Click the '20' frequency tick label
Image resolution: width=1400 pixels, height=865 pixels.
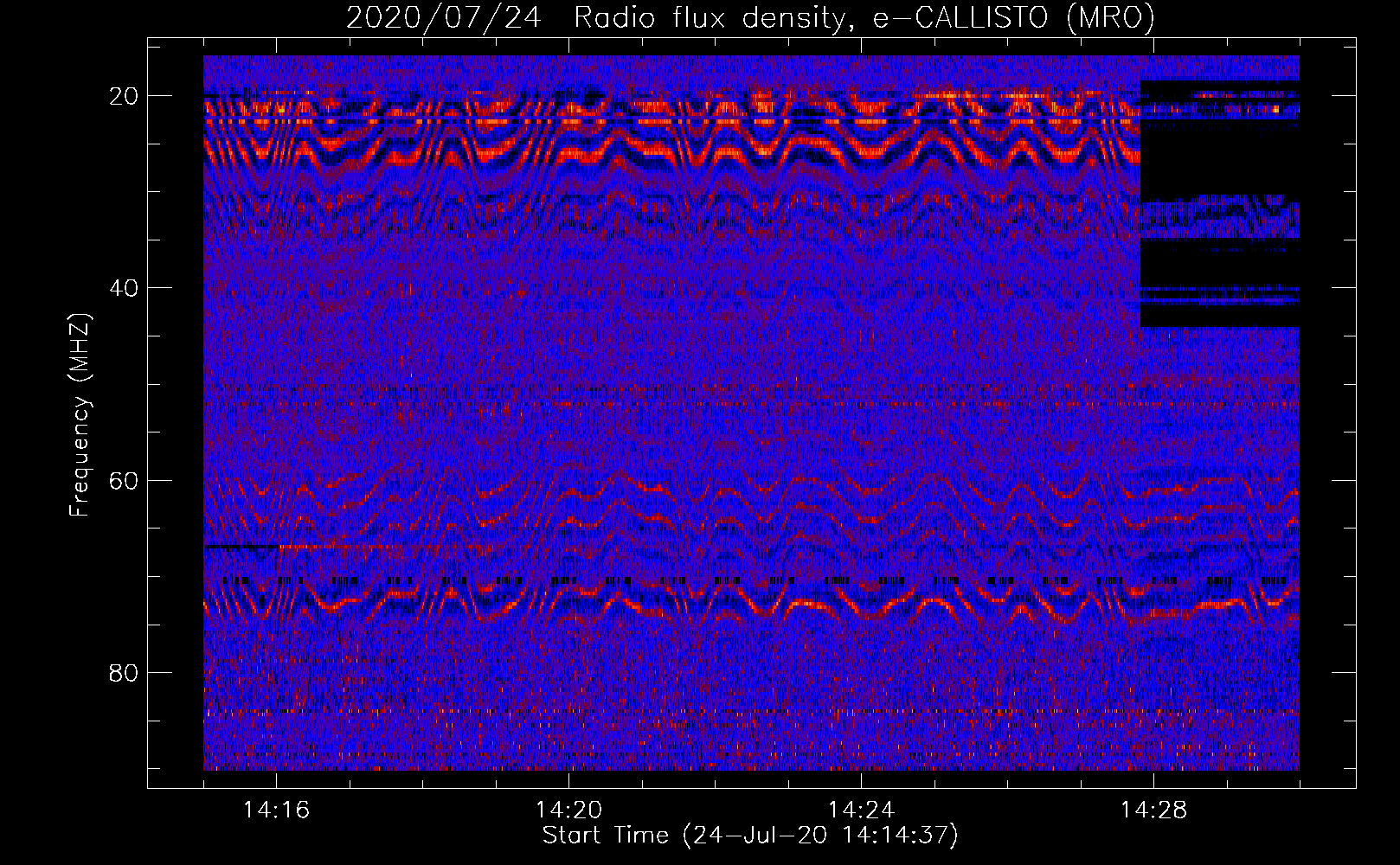click(x=125, y=96)
